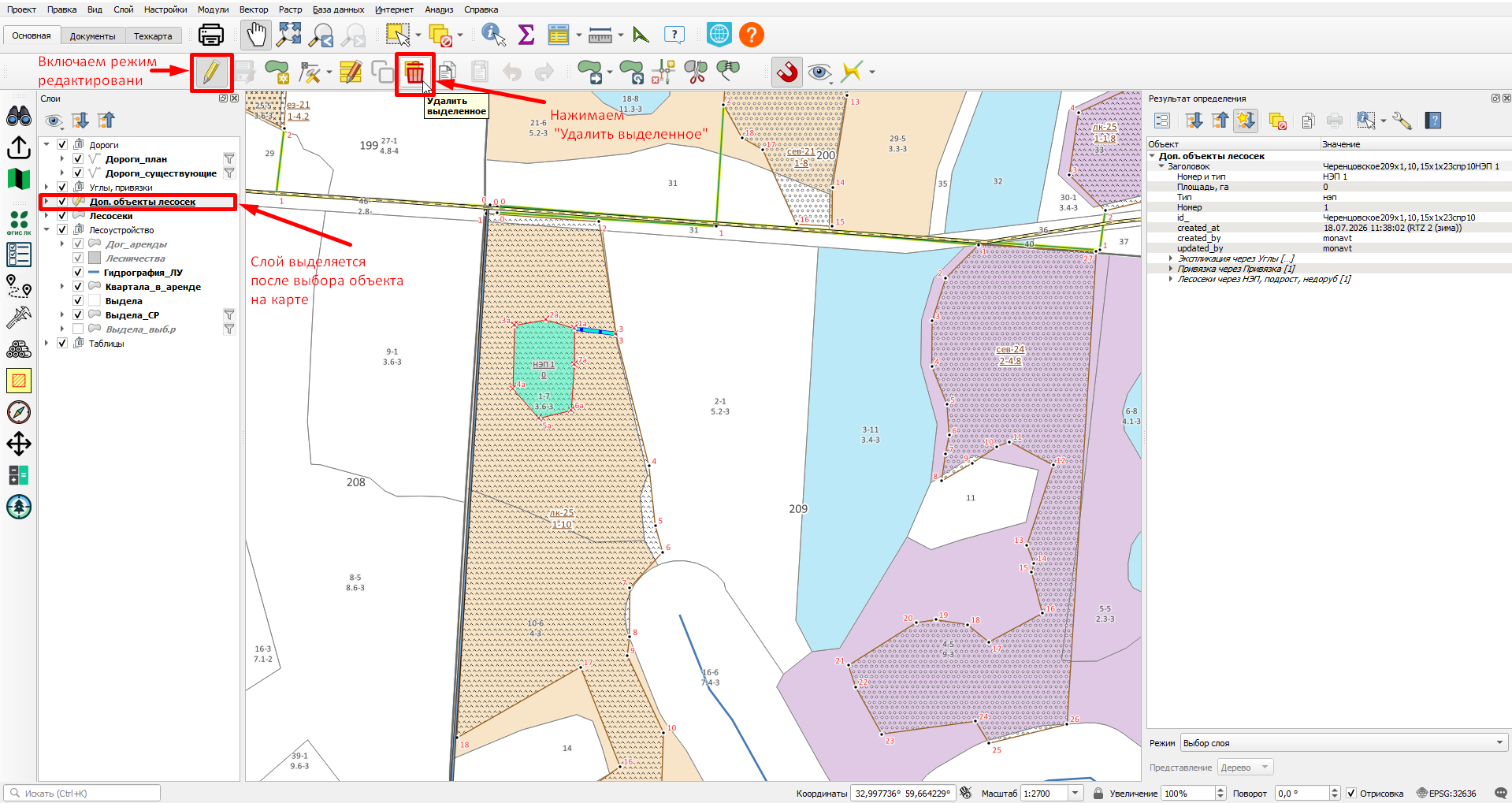Click the Zoom Full extent icon

[x=289, y=35]
